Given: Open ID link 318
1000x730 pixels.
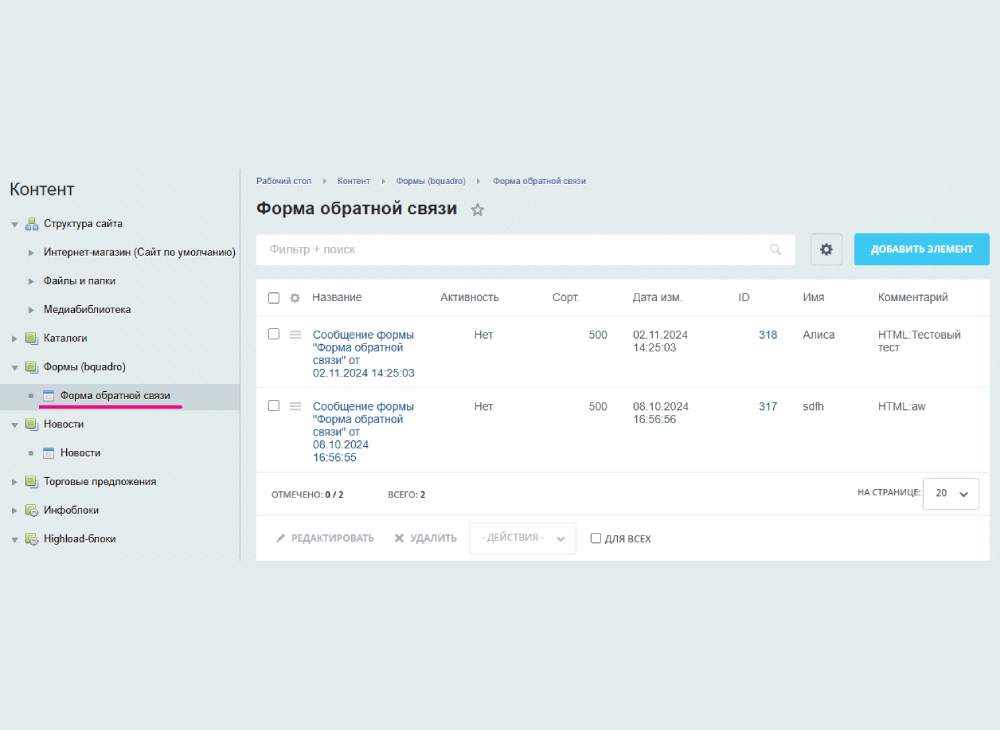Looking at the screenshot, I should [x=768, y=335].
